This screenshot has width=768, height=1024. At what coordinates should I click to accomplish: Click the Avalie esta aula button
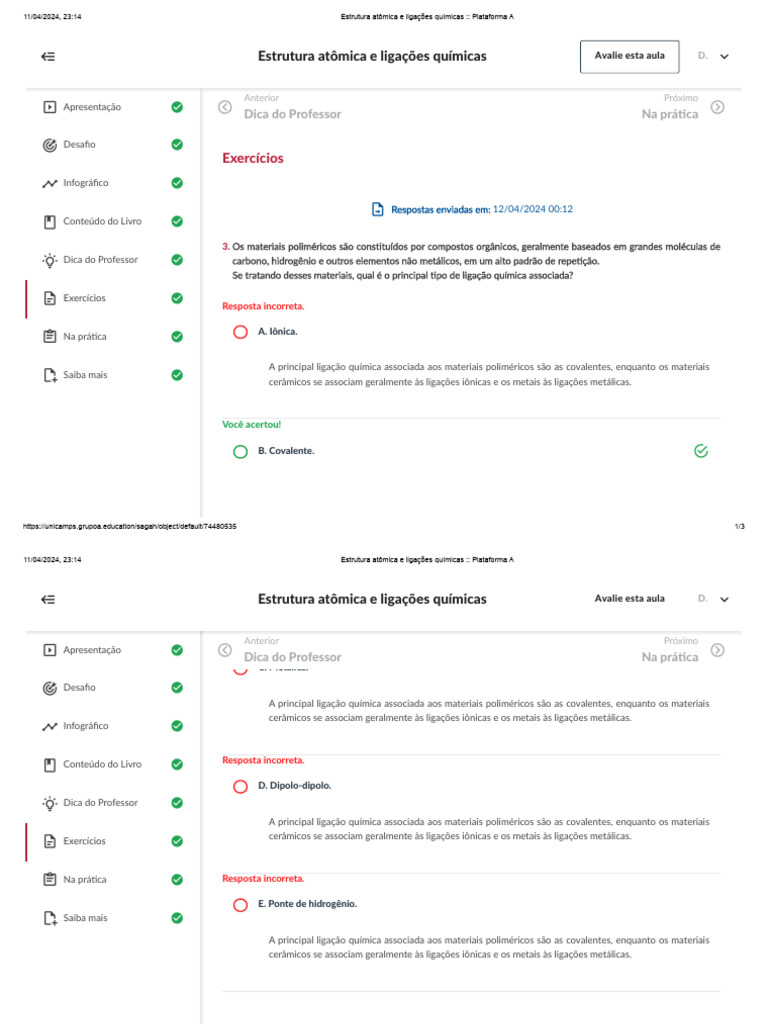[629, 57]
